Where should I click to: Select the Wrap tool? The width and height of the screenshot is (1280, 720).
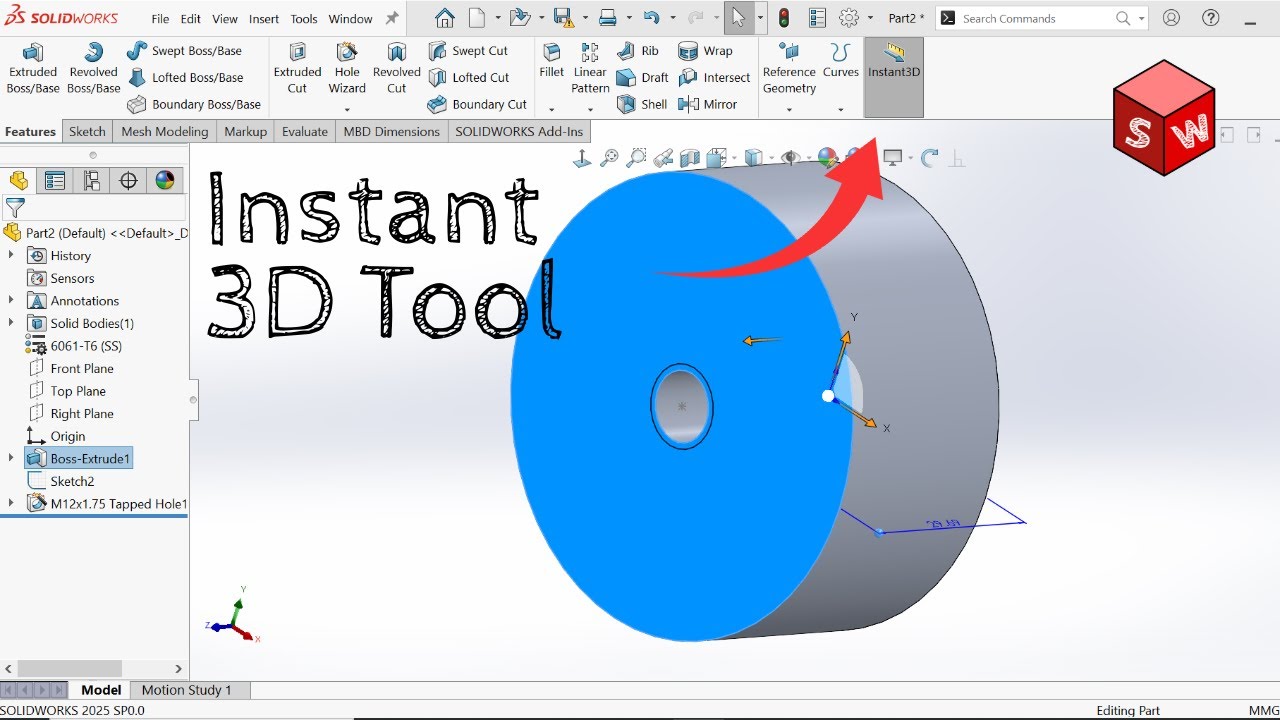click(x=705, y=51)
